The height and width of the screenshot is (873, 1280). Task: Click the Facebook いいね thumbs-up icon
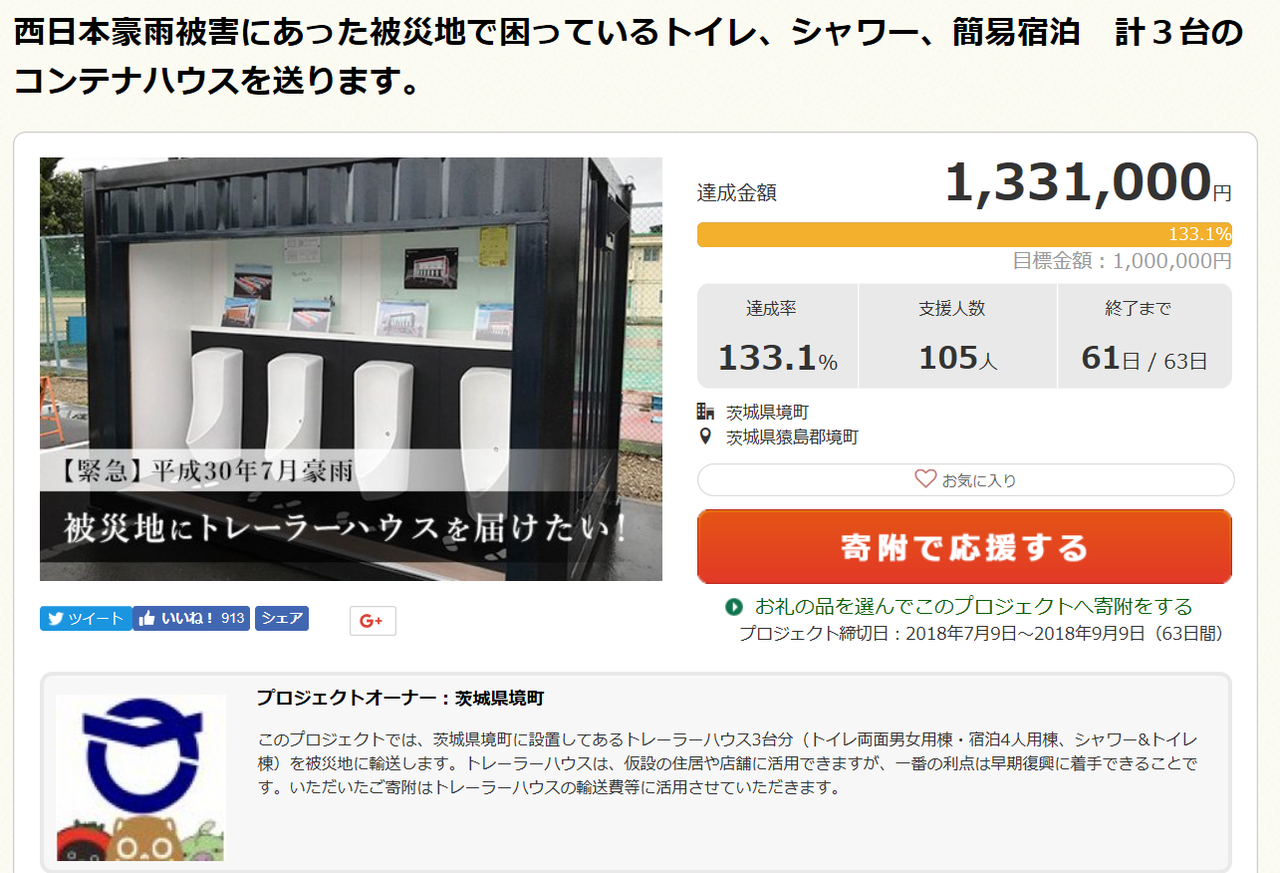tap(147, 619)
